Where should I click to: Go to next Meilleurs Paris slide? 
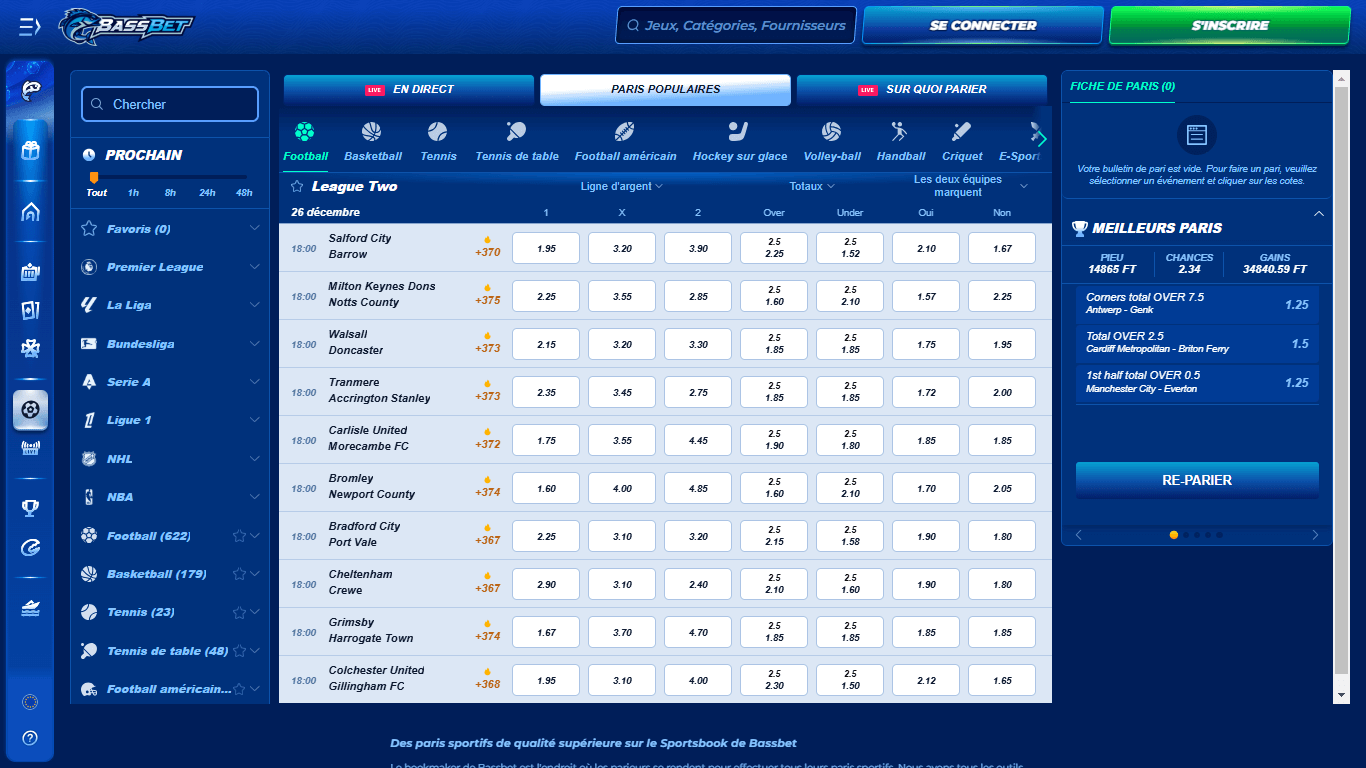coord(1315,535)
